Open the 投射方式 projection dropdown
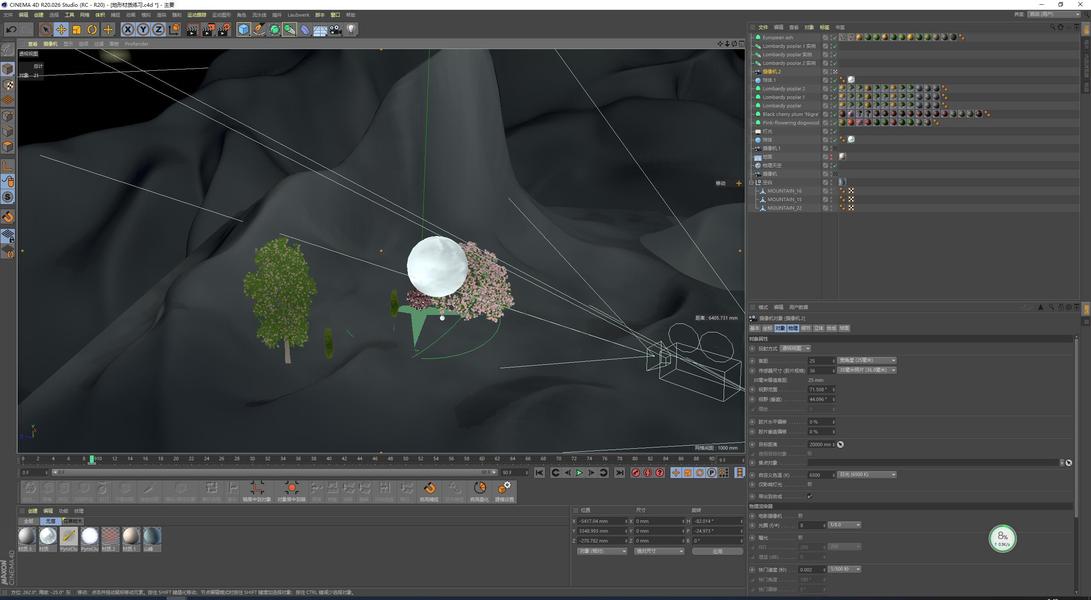Viewport: 1091px width, 600px height. coord(794,348)
